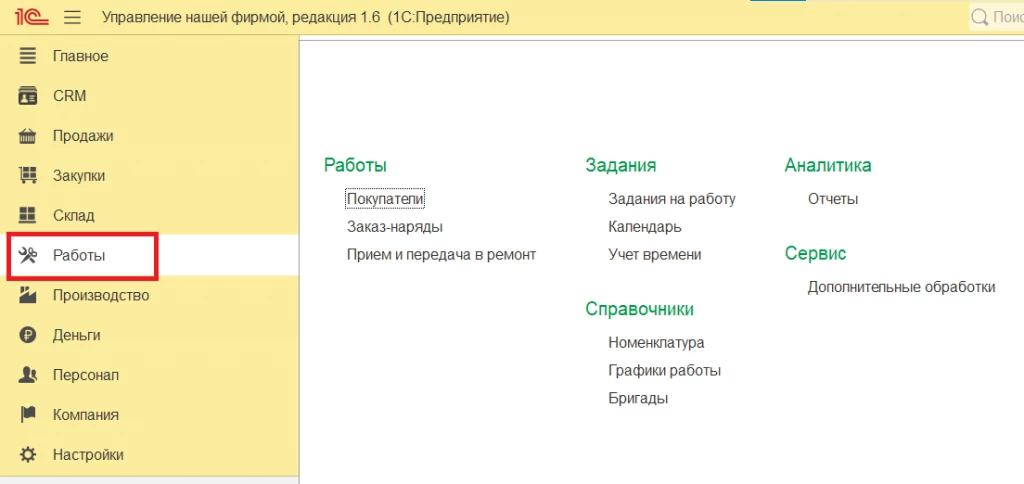The height and width of the screenshot is (484, 1024).
Task: Open the Календарь link
Action: tap(645, 227)
